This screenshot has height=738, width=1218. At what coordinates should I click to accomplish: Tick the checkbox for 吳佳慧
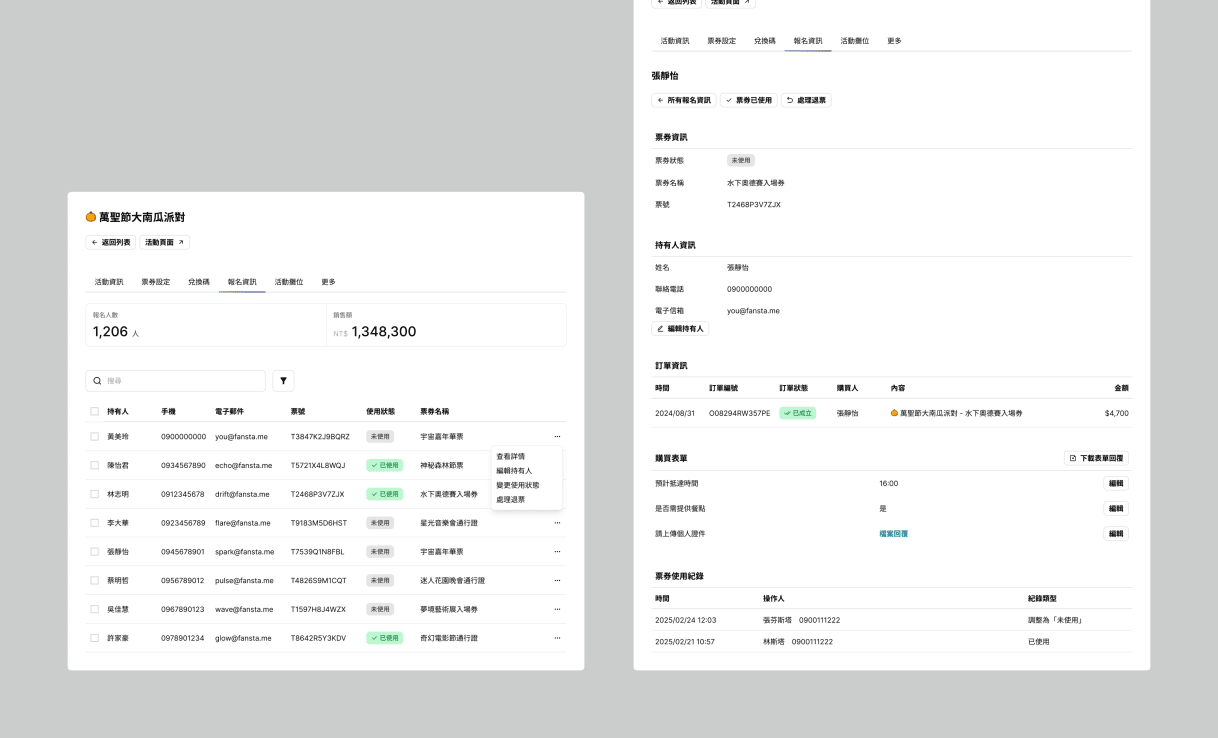coord(94,609)
